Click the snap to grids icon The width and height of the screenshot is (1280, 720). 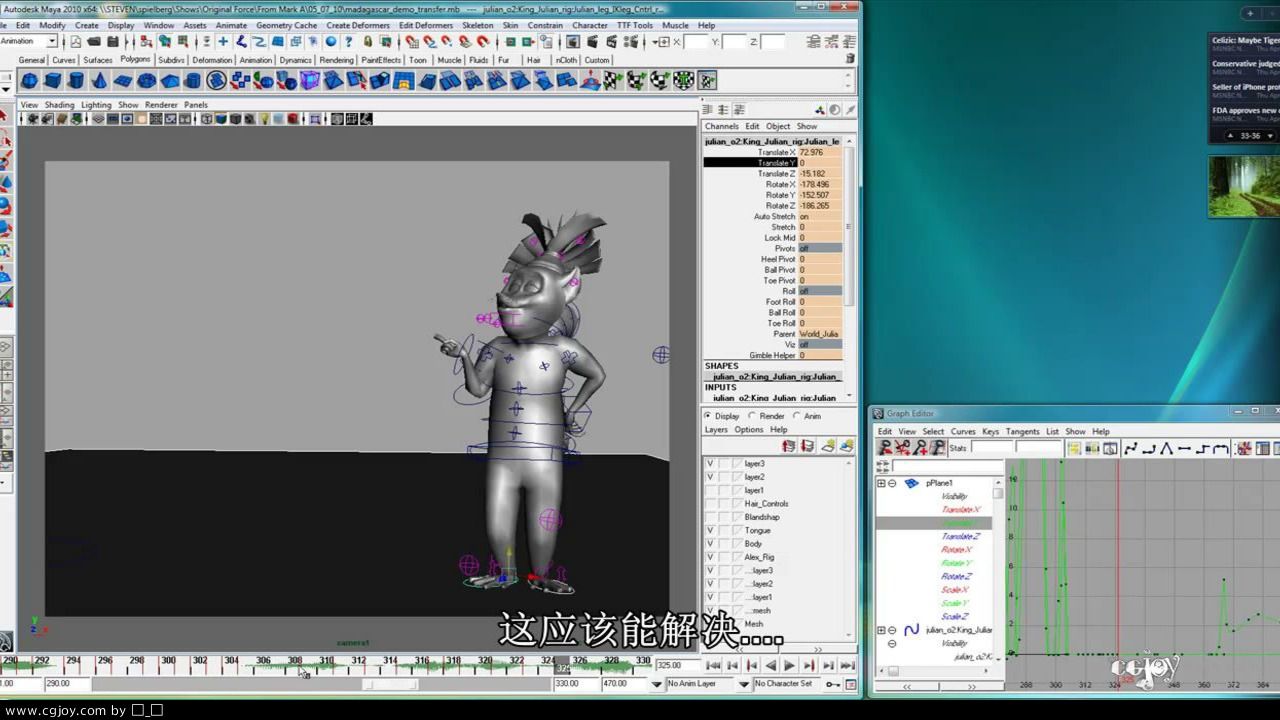coord(411,42)
